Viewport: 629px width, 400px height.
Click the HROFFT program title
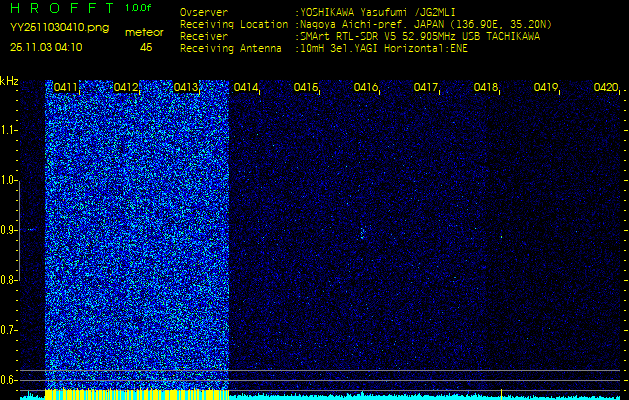click(x=63, y=8)
